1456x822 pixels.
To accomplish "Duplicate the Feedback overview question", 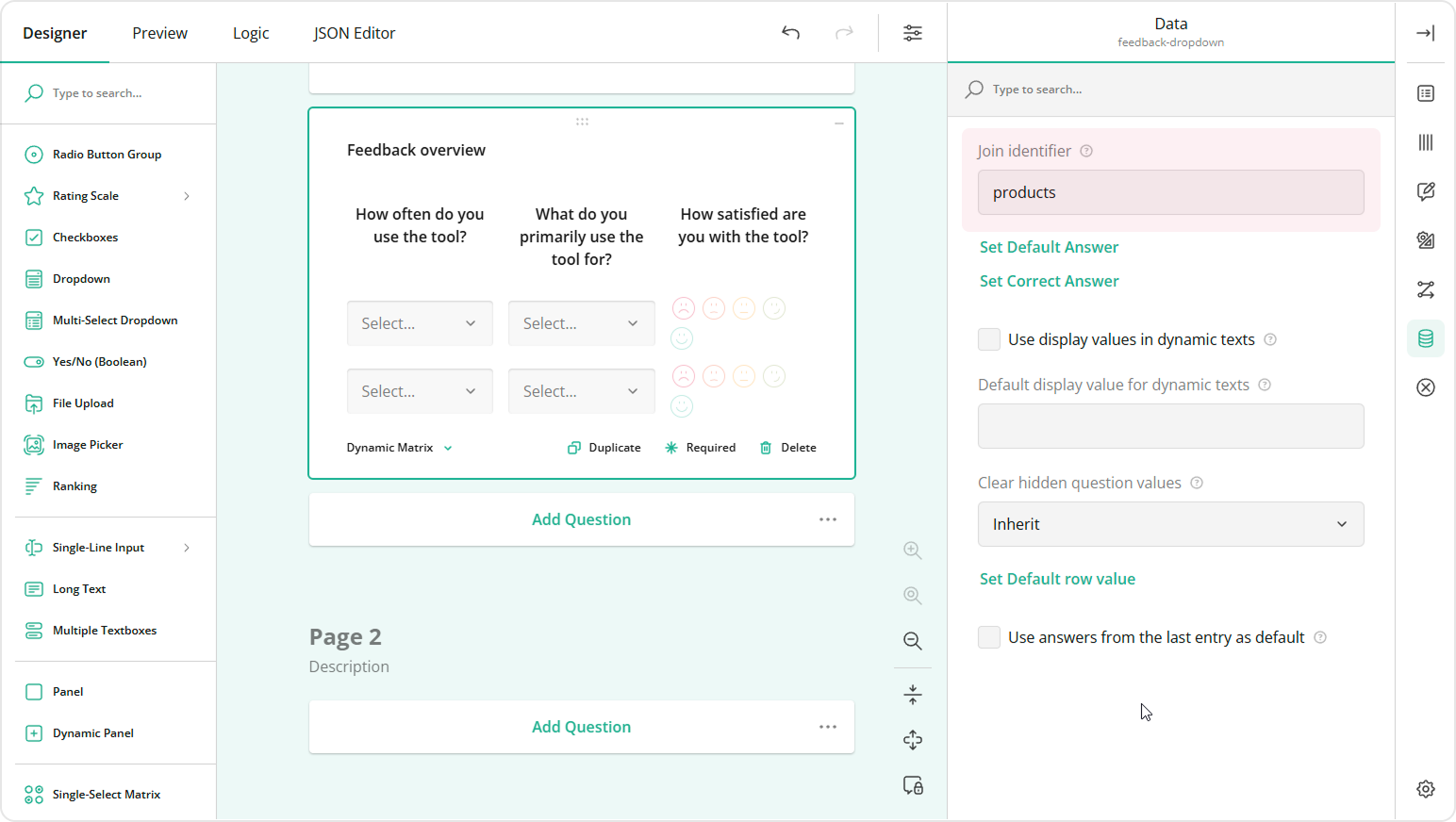I will [604, 447].
